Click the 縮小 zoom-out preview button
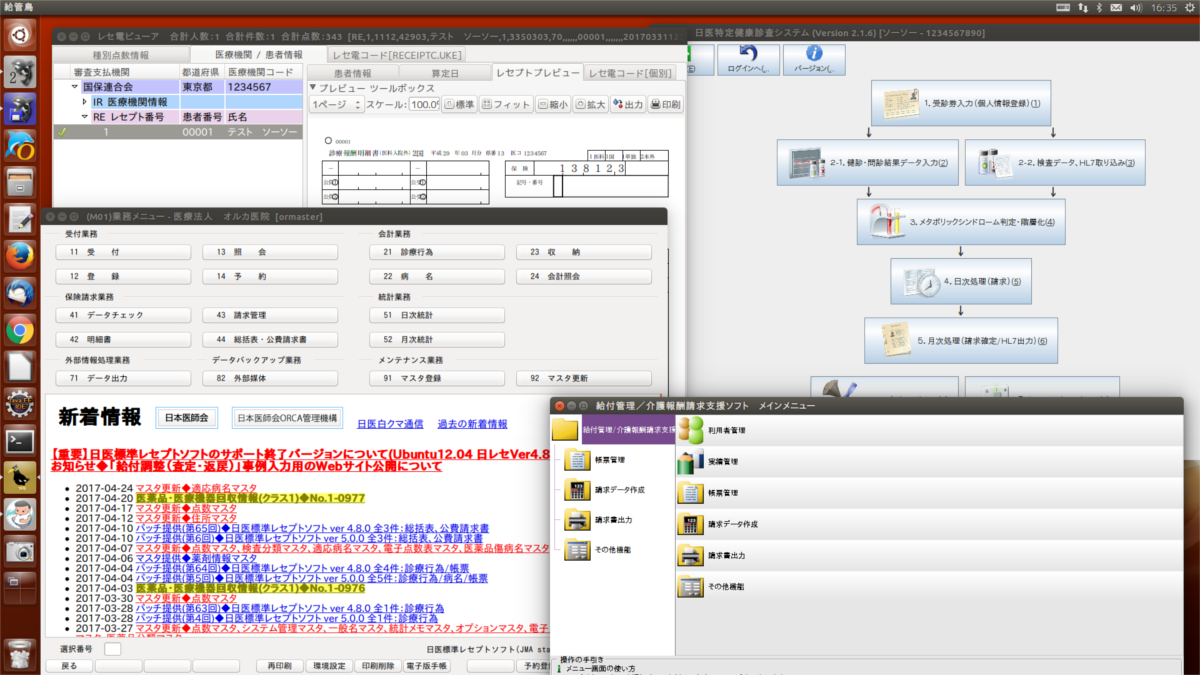 point(553,104)
